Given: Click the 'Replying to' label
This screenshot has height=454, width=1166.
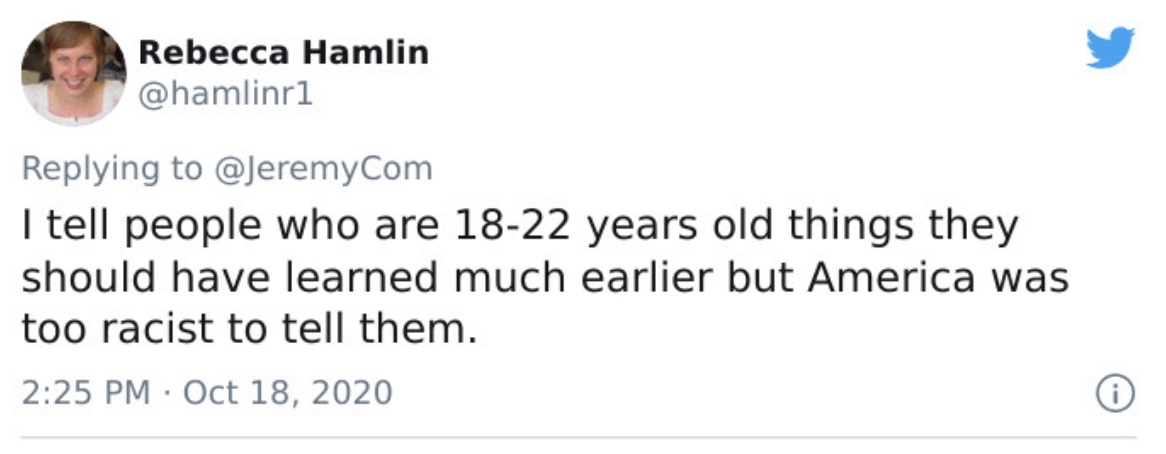Looking at the screenshot, I should coord(112,169).
